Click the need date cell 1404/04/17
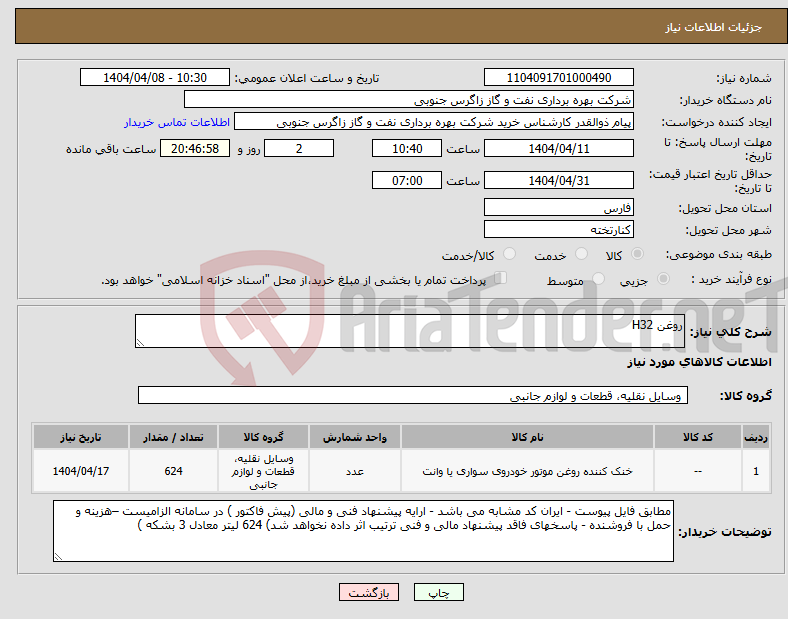The image size is (788, 619). (81, 471)
